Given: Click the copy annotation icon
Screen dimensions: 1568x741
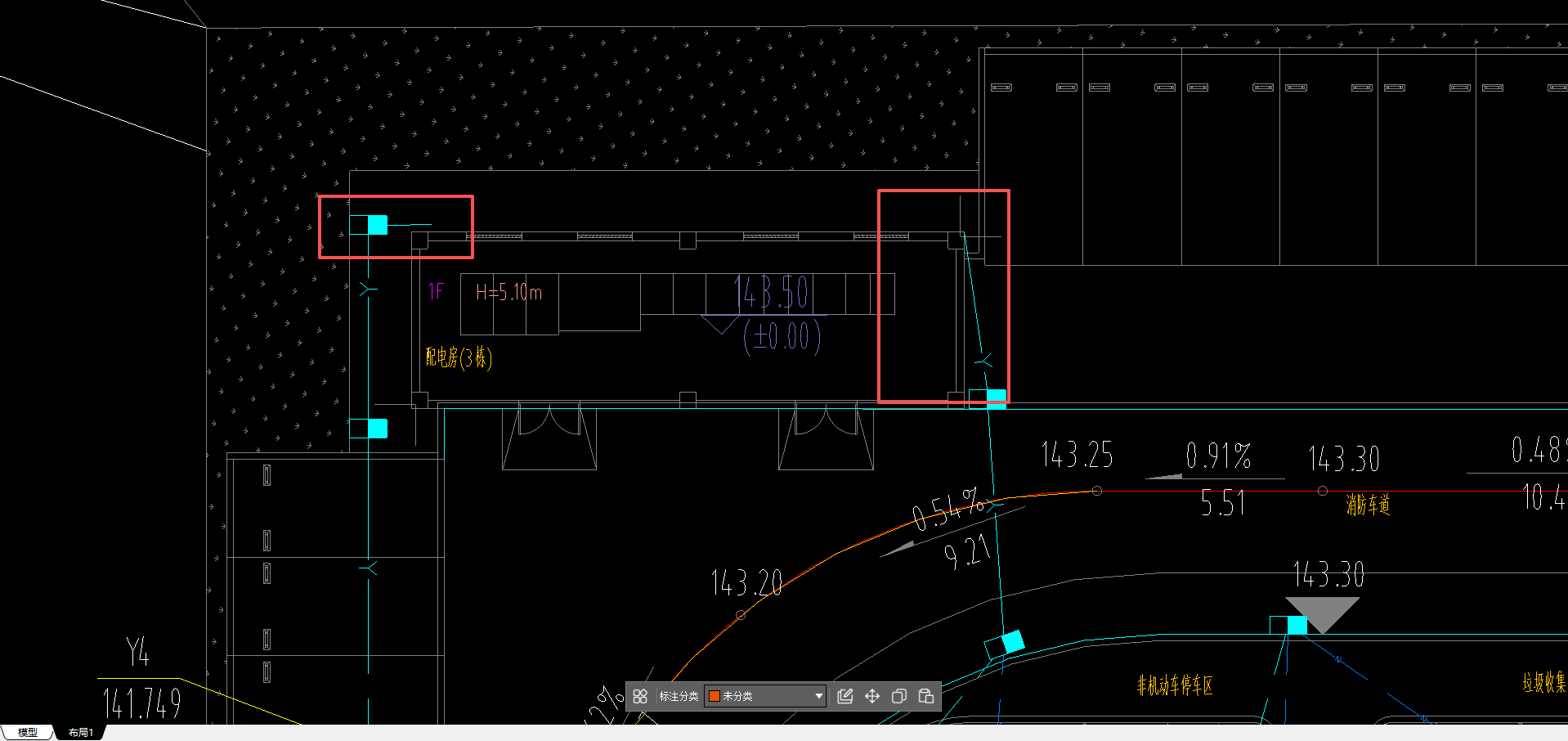Looking at the screenshot, I should pos(899,696).
